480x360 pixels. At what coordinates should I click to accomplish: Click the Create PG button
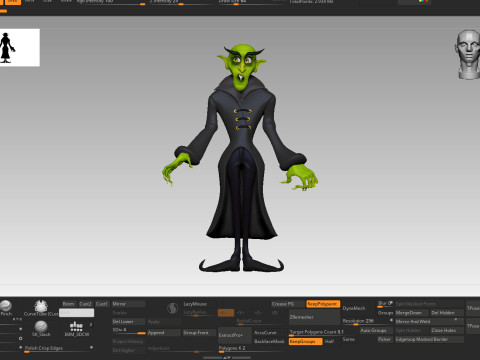[x=287, y=304]
